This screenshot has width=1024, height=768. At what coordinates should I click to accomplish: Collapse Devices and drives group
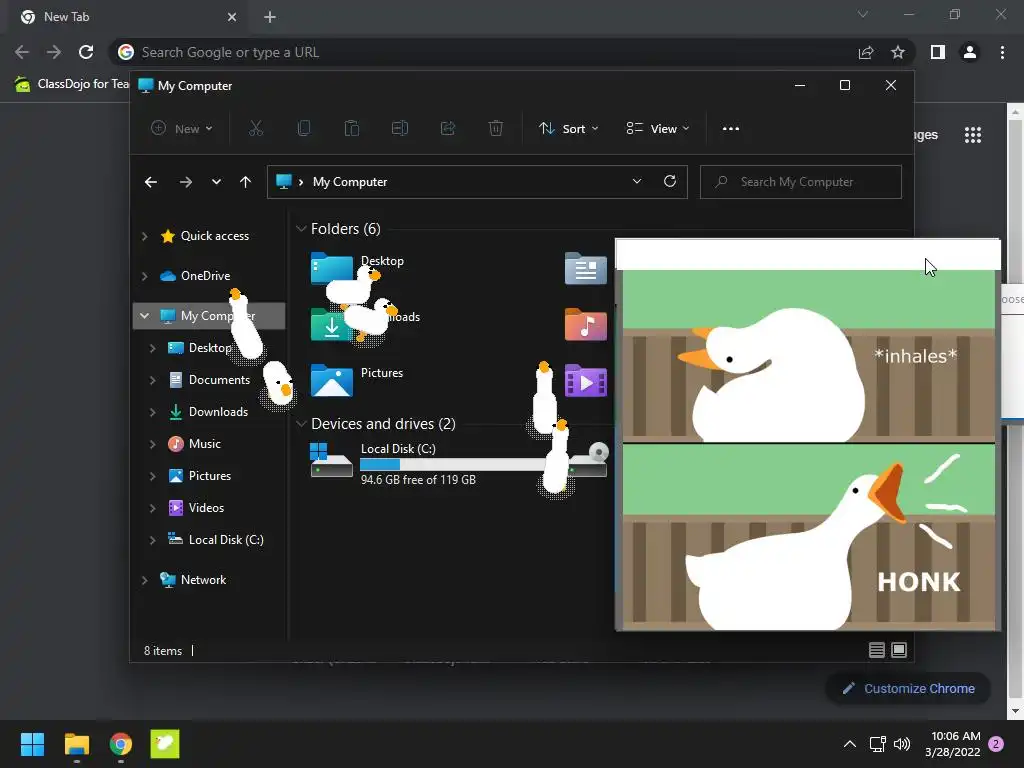[x=301, y=424]
